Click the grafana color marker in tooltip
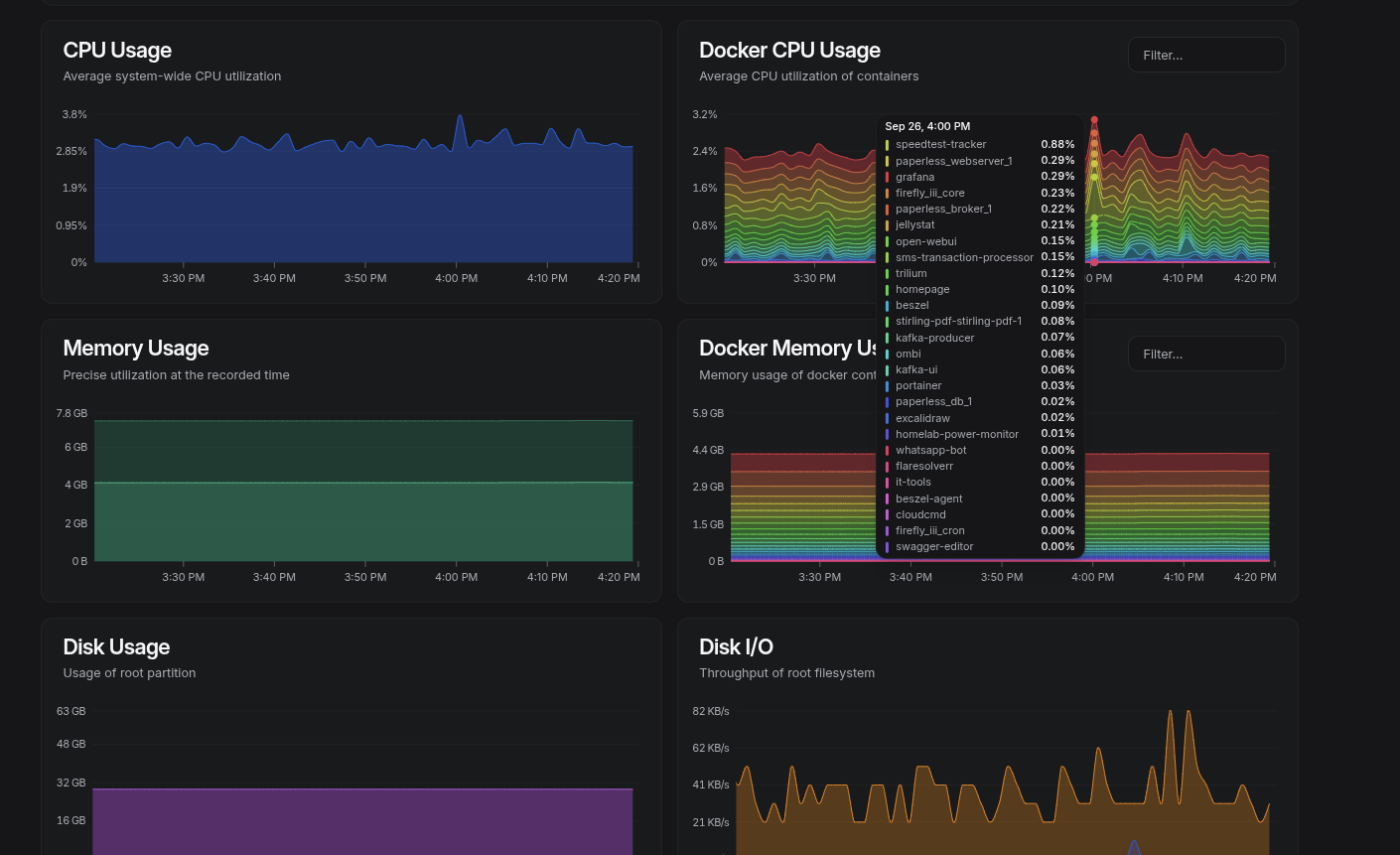This screenshot has height=855, width=1400. click(887, 178)
